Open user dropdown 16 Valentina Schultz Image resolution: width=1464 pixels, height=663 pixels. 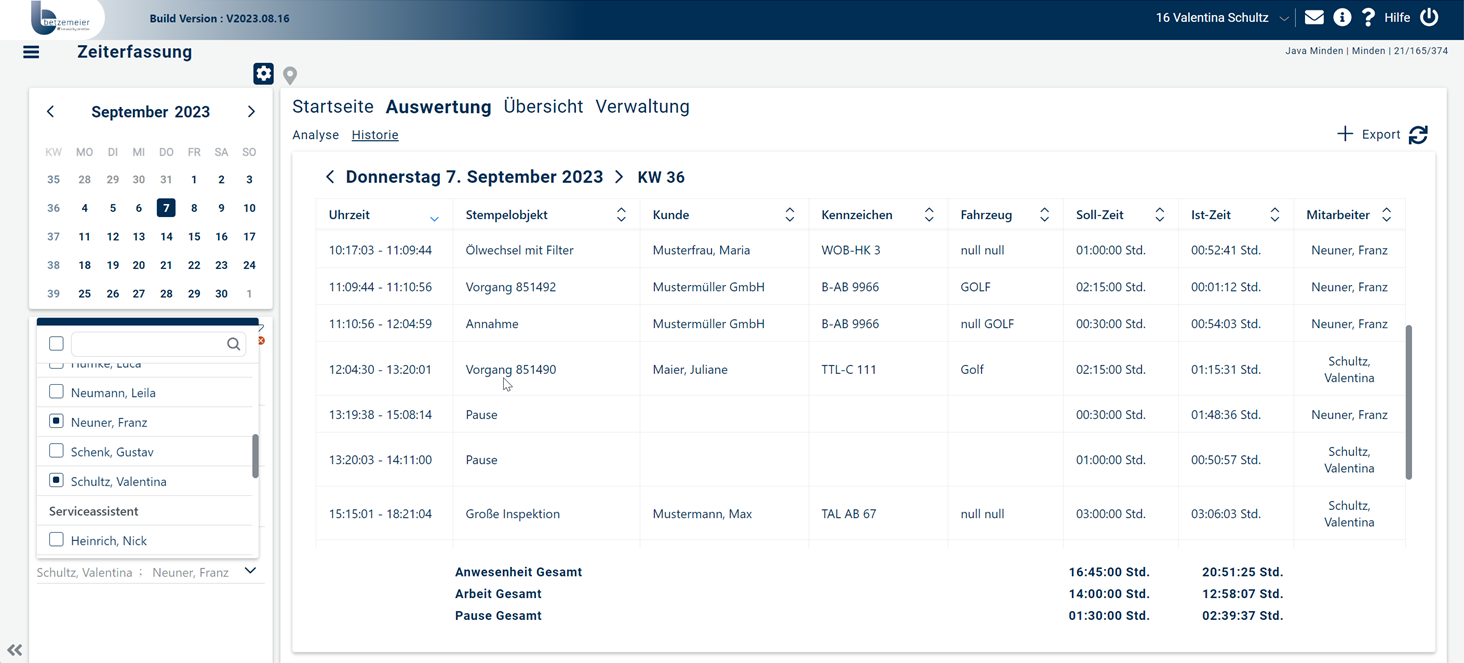(1222, 18)
